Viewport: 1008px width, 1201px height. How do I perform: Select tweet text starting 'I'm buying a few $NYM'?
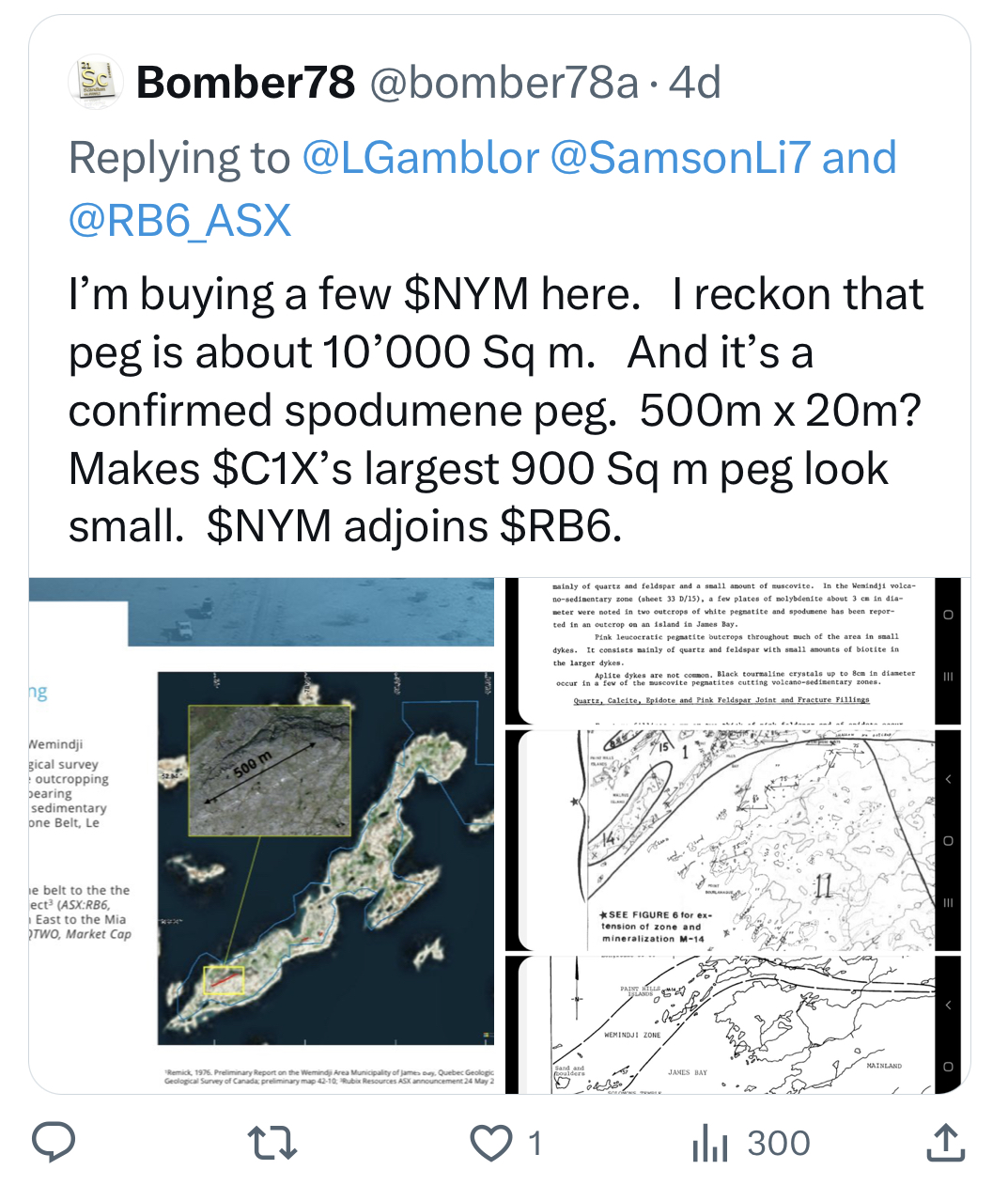pos(496,410)
